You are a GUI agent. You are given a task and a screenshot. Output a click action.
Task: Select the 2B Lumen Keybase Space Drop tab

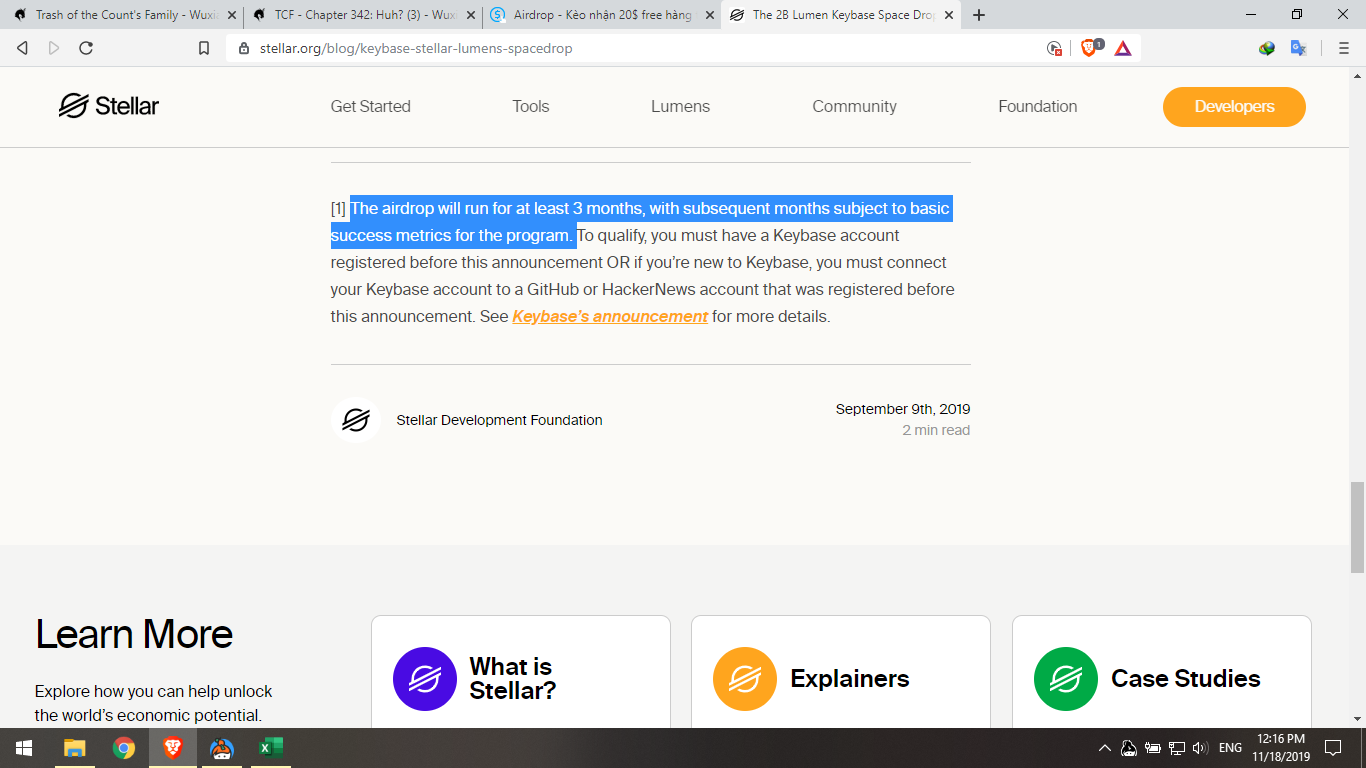coord(840,15)
